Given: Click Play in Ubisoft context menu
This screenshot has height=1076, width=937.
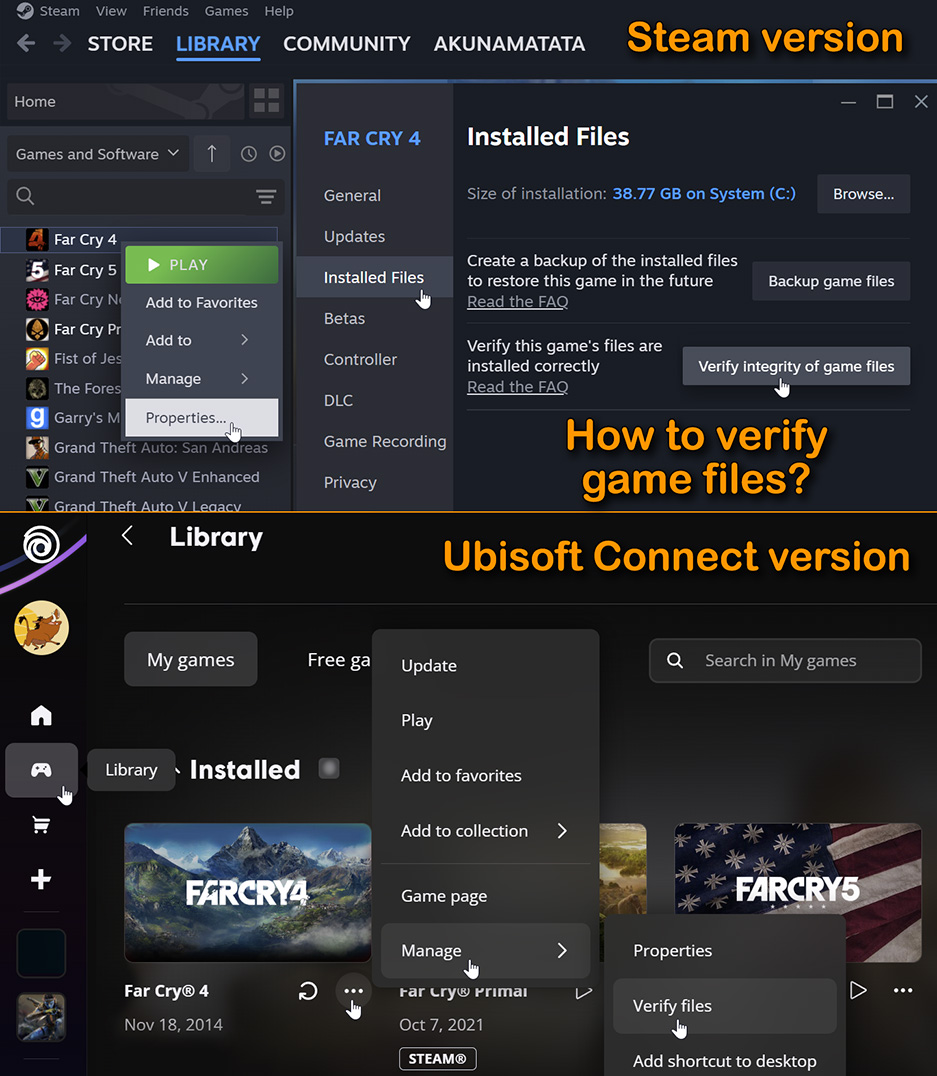Looking at the screenshot, I should click(485, 721).
